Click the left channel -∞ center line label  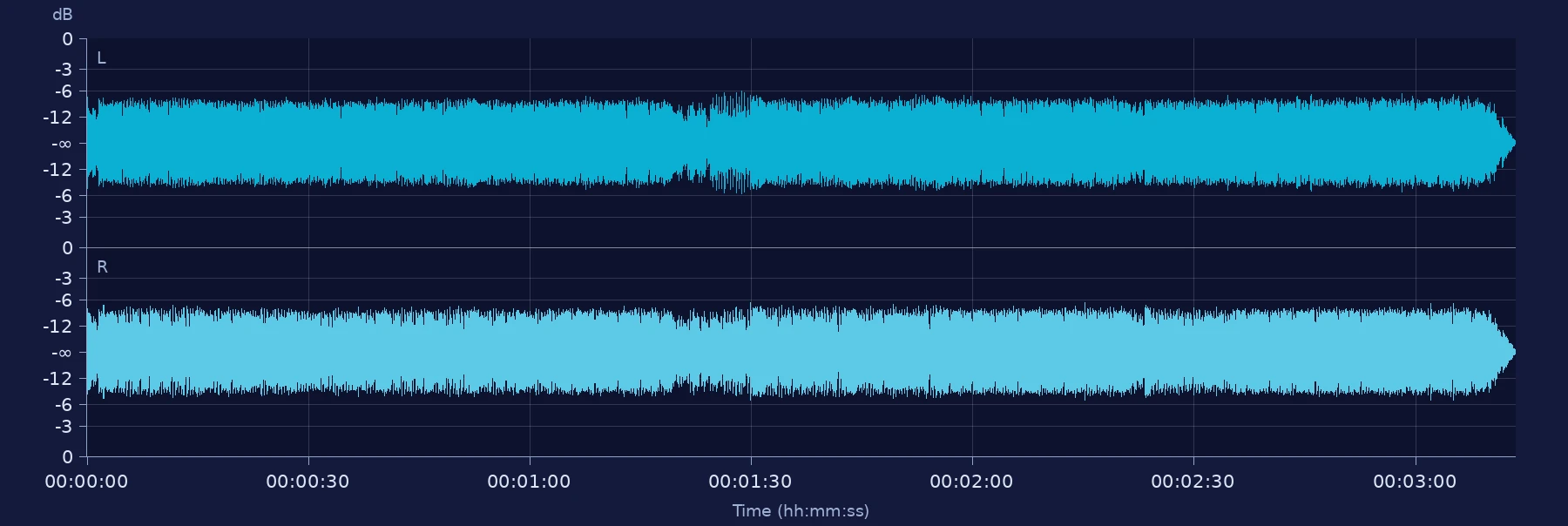click(62, 144)
